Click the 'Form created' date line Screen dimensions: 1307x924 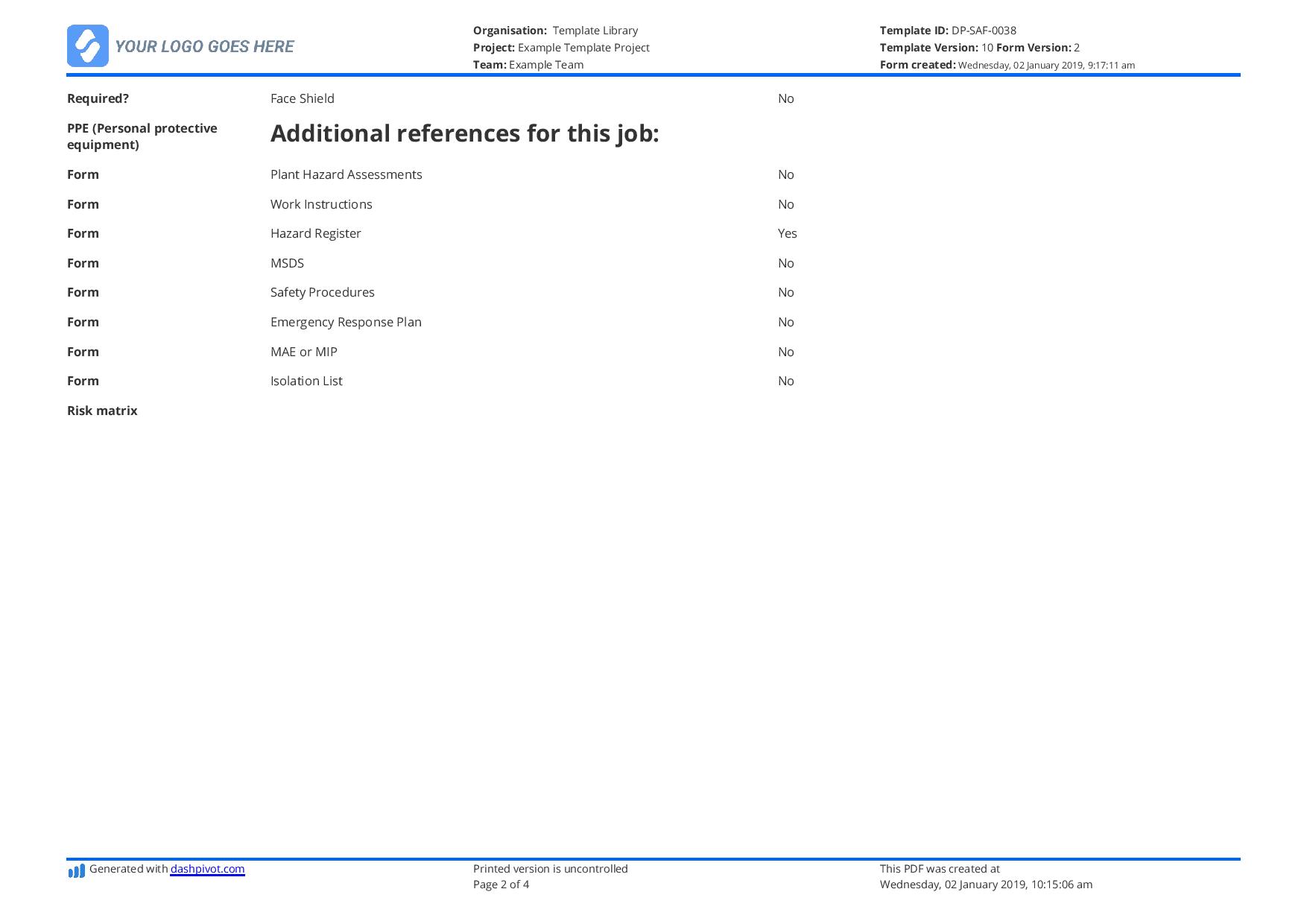tap(1007, 65)
